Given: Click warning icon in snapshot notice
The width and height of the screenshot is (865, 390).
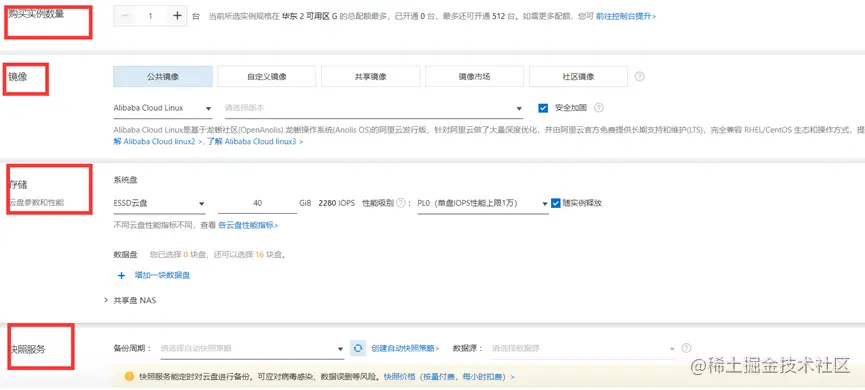Looking at the screenshot, I should (129, 377).
